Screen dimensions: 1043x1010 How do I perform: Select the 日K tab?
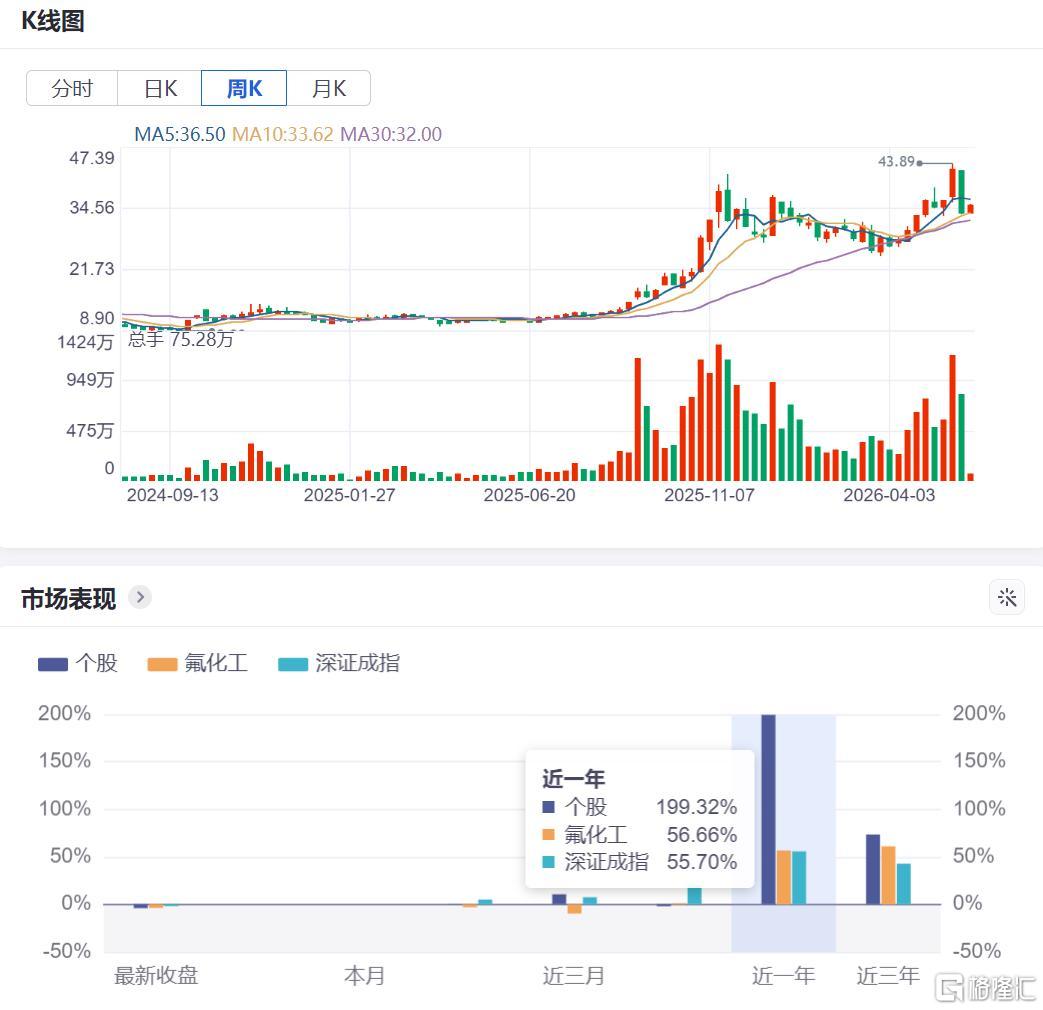pyautogui.click(x=160, y=88)
